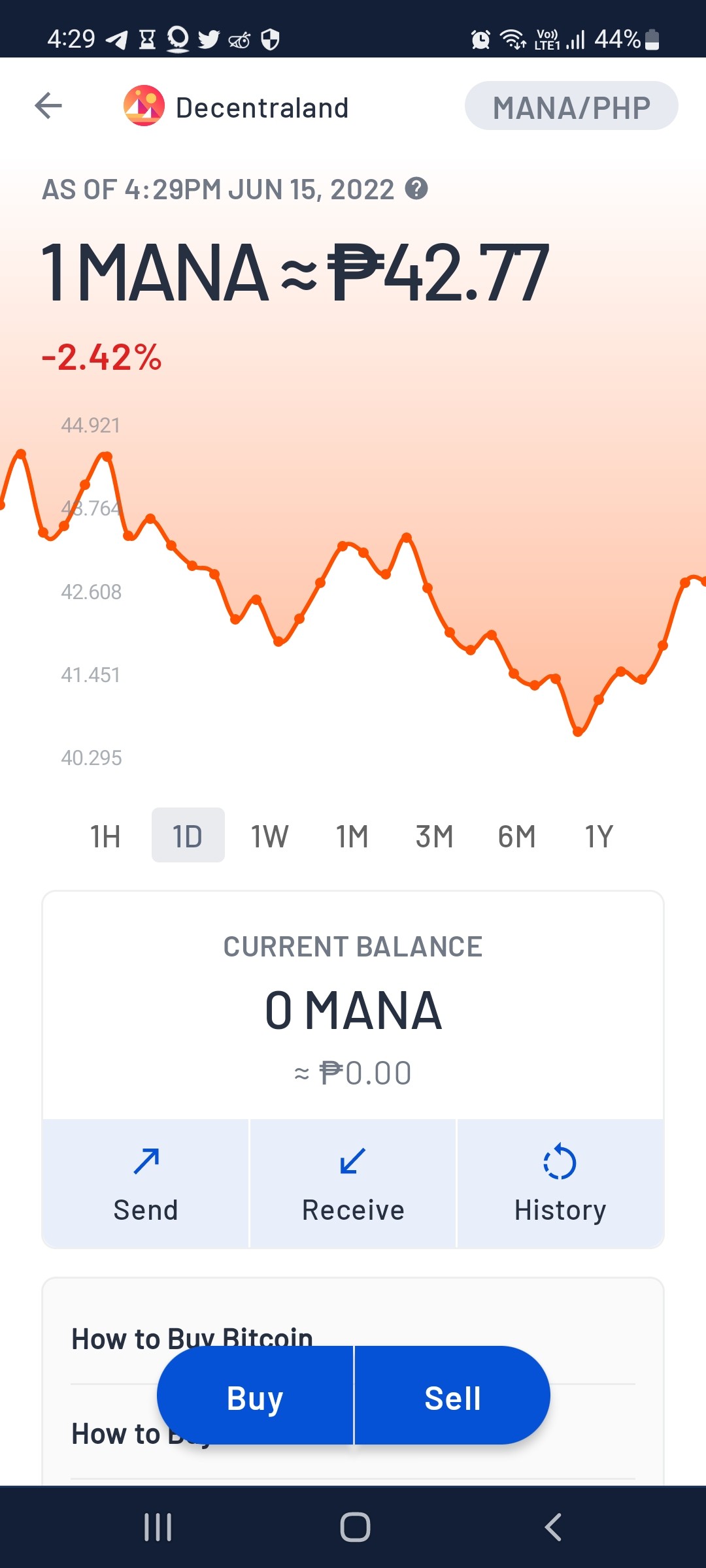Select the 1Y chart range
This screenshot has width=706, height=1568.
[599, 836]
